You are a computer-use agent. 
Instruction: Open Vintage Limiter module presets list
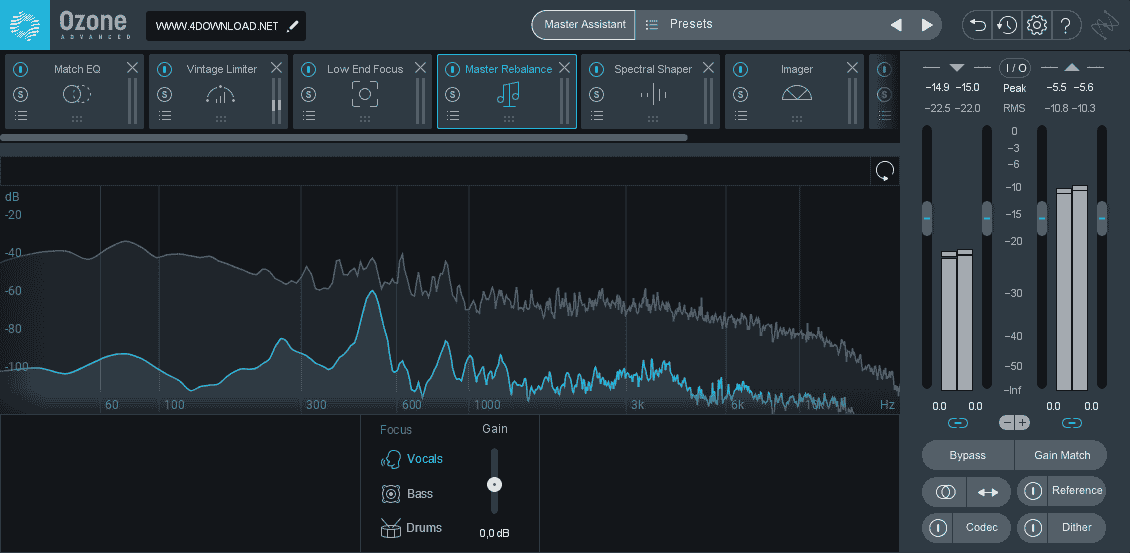pos(165,115)
